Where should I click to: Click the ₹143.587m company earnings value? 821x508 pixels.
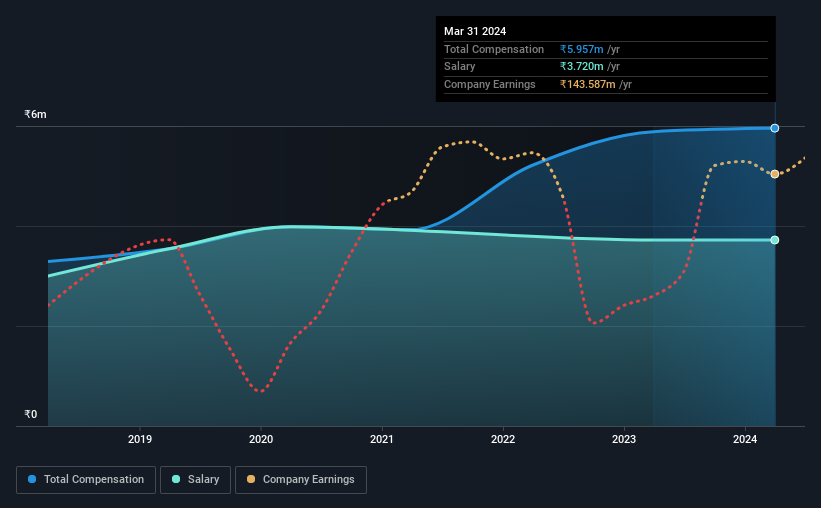pyautogui.click(x=587, y=84)
